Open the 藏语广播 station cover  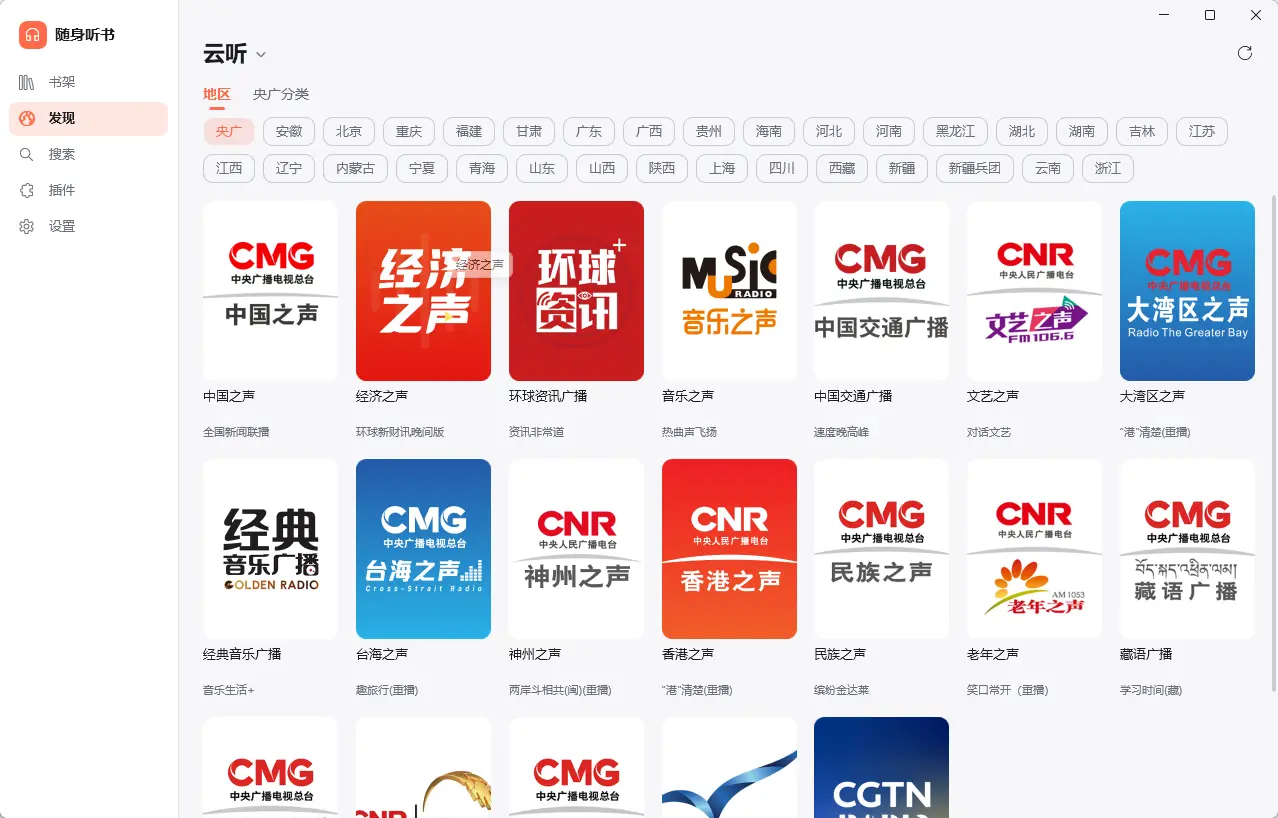[x=1187, y=549]
